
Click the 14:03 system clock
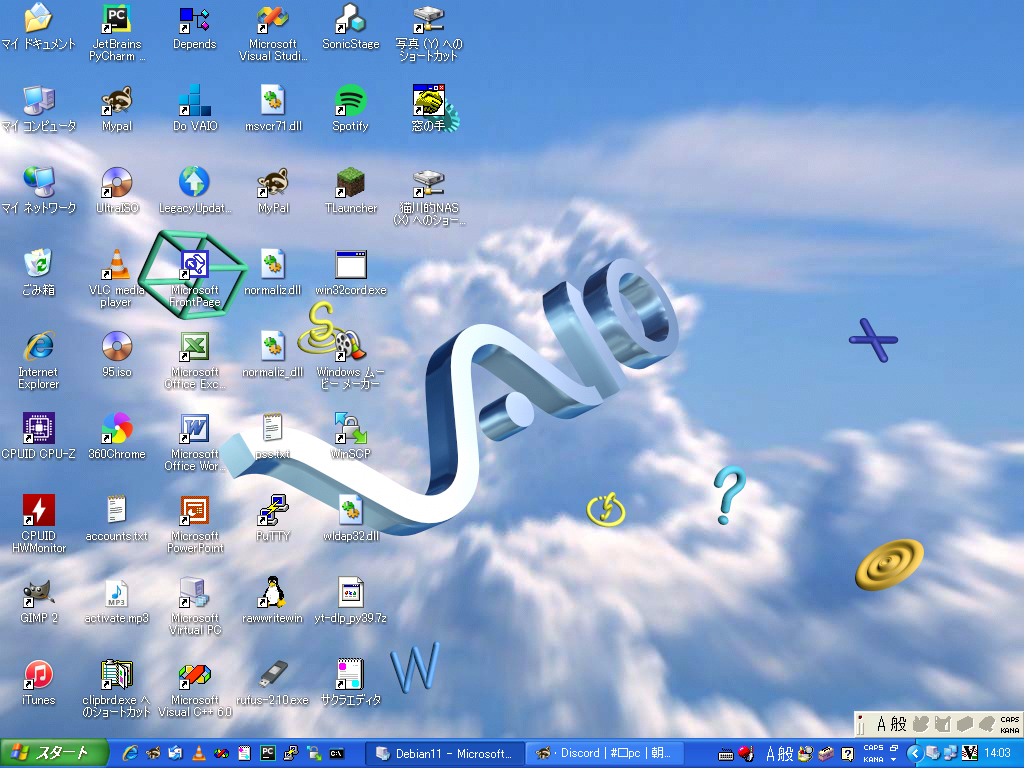(x=997, y=754)
